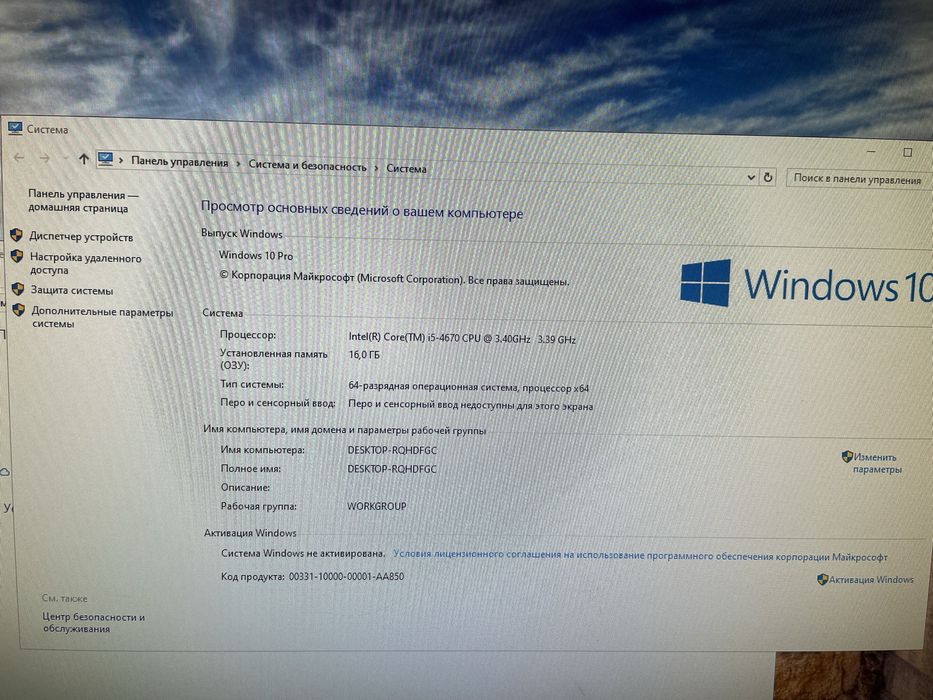Focus the Поиск в панели управления search field
This screenshot has height=700, width=933.
point(859,179)
